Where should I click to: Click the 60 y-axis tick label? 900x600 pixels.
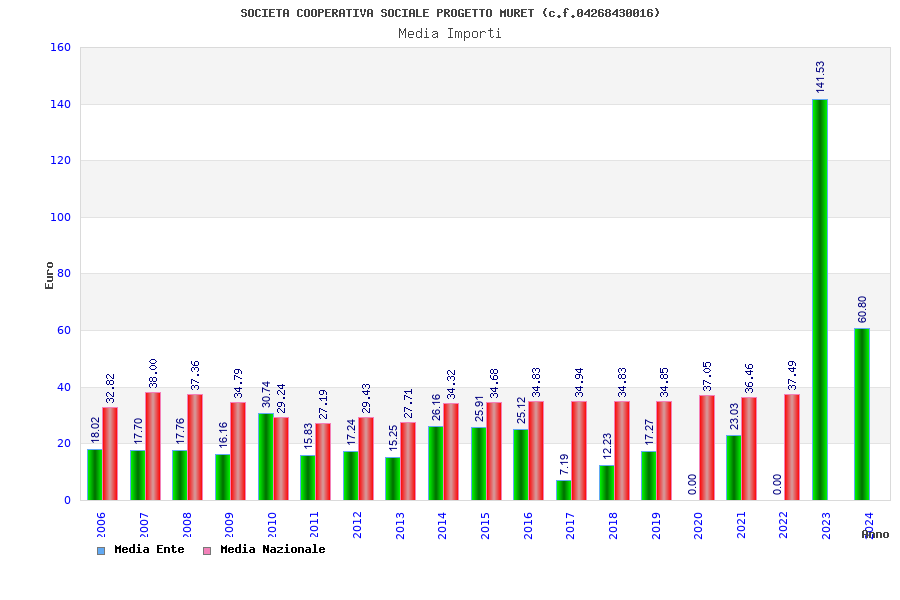[x=64, y=330]
